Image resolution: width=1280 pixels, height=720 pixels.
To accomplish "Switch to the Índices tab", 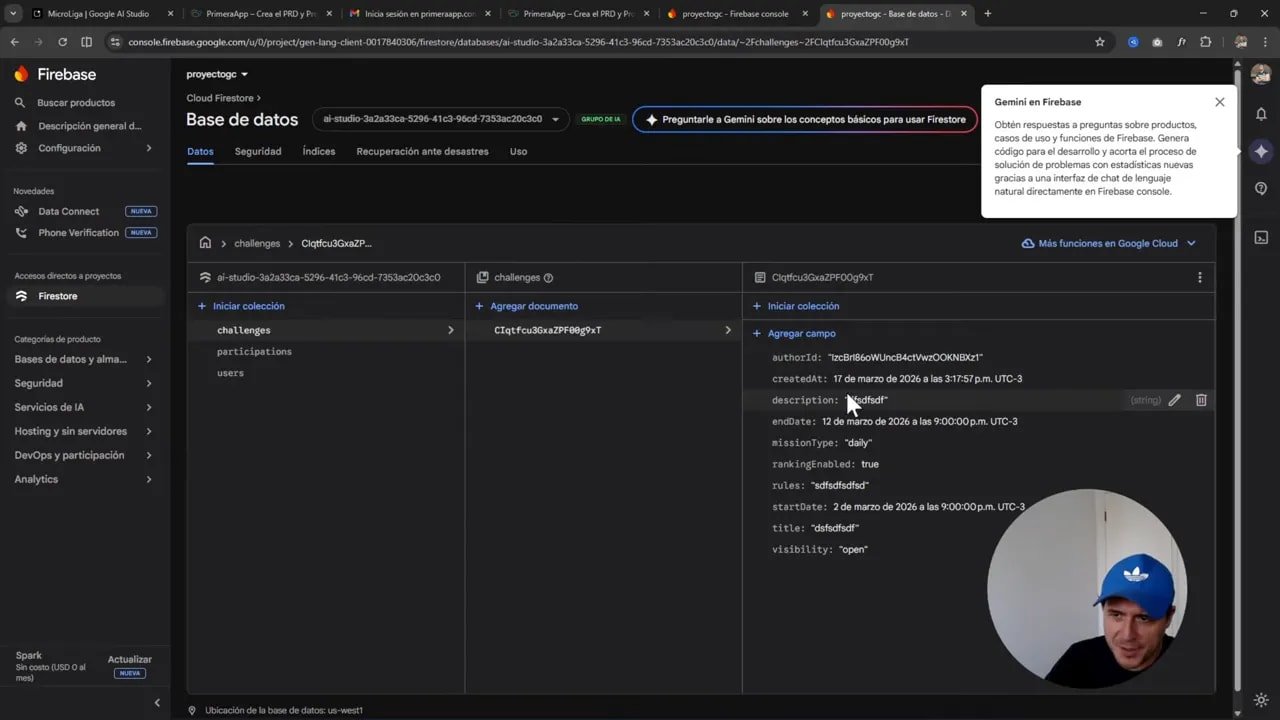I will click(318, 151).
